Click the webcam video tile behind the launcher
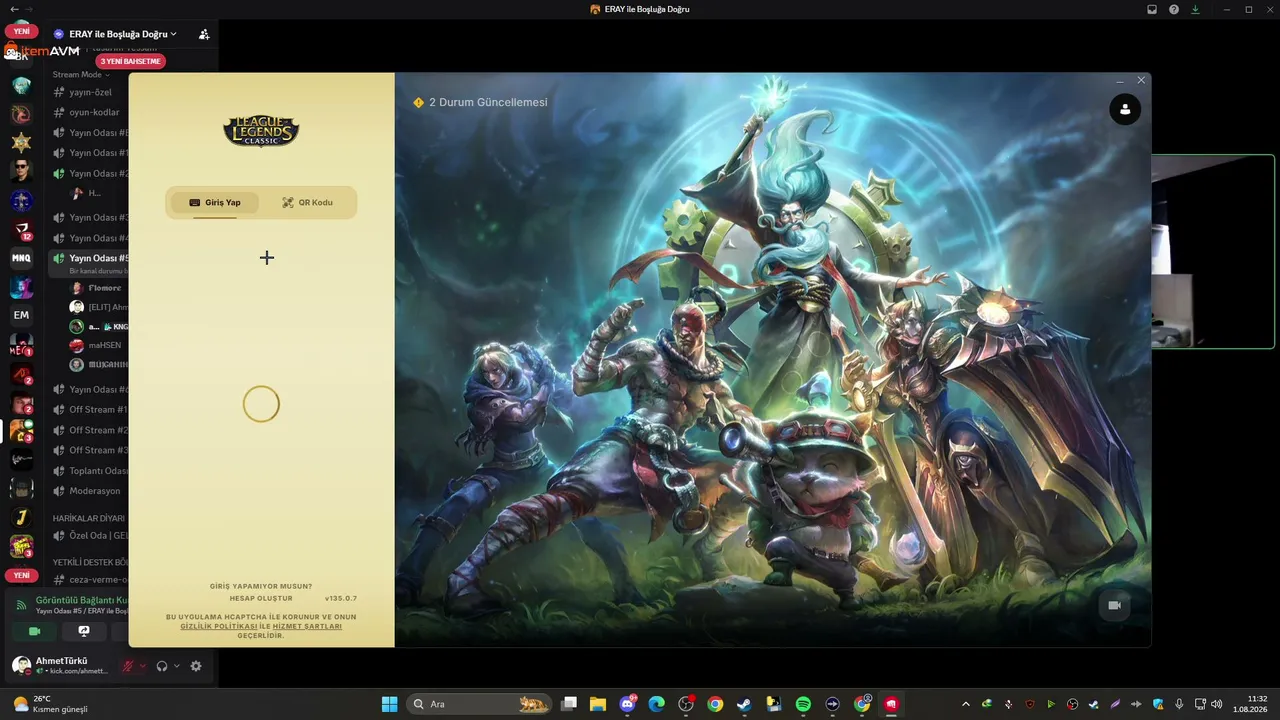The image size is (1280, 720). [1213, 252]
